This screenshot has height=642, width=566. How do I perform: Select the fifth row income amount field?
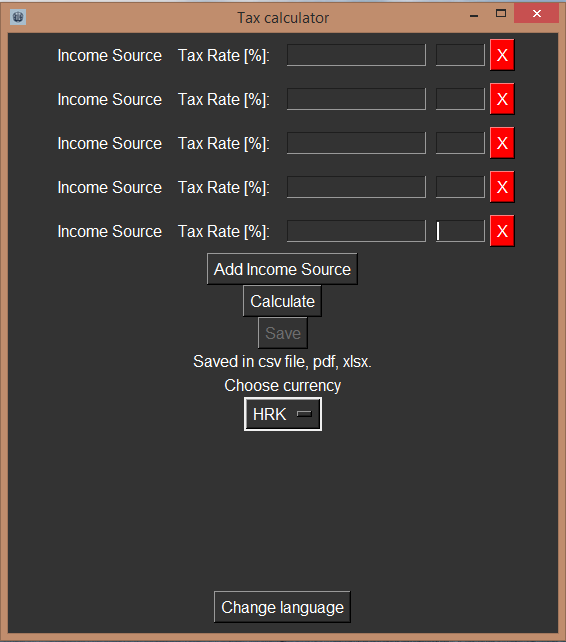(356, 231)
